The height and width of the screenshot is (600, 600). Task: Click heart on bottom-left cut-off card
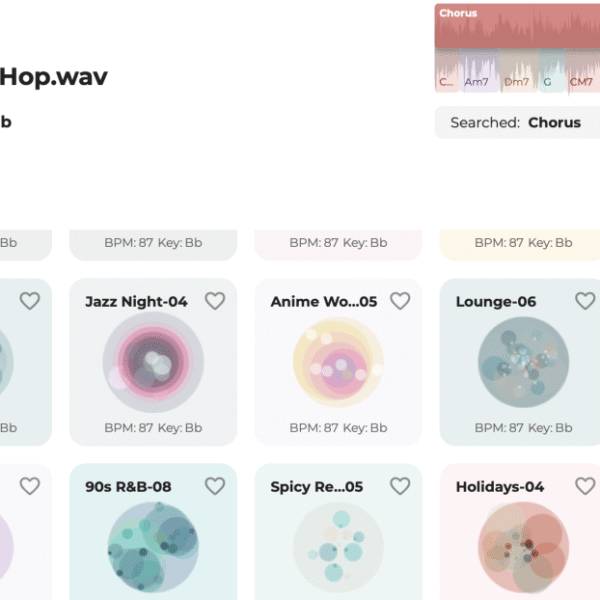click(29, 486)
